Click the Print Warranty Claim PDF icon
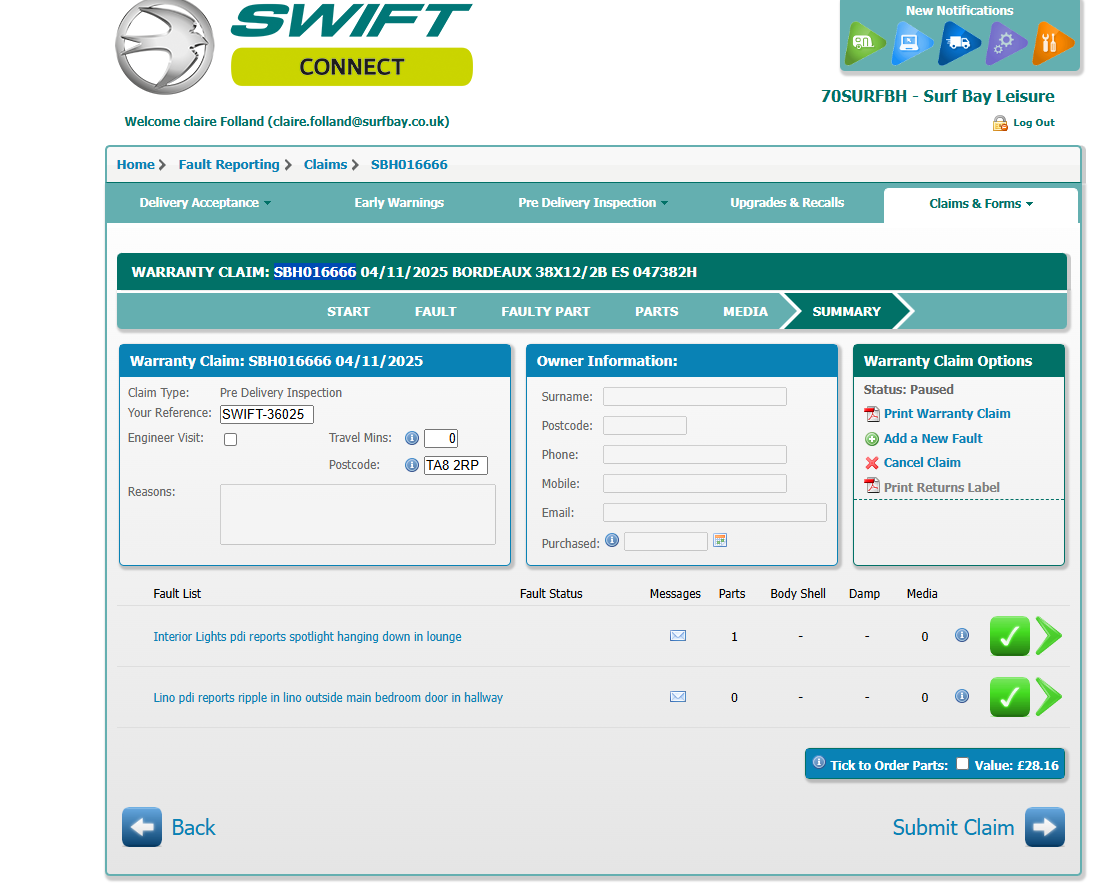The image size is (1116, 890). coord(872,414)
